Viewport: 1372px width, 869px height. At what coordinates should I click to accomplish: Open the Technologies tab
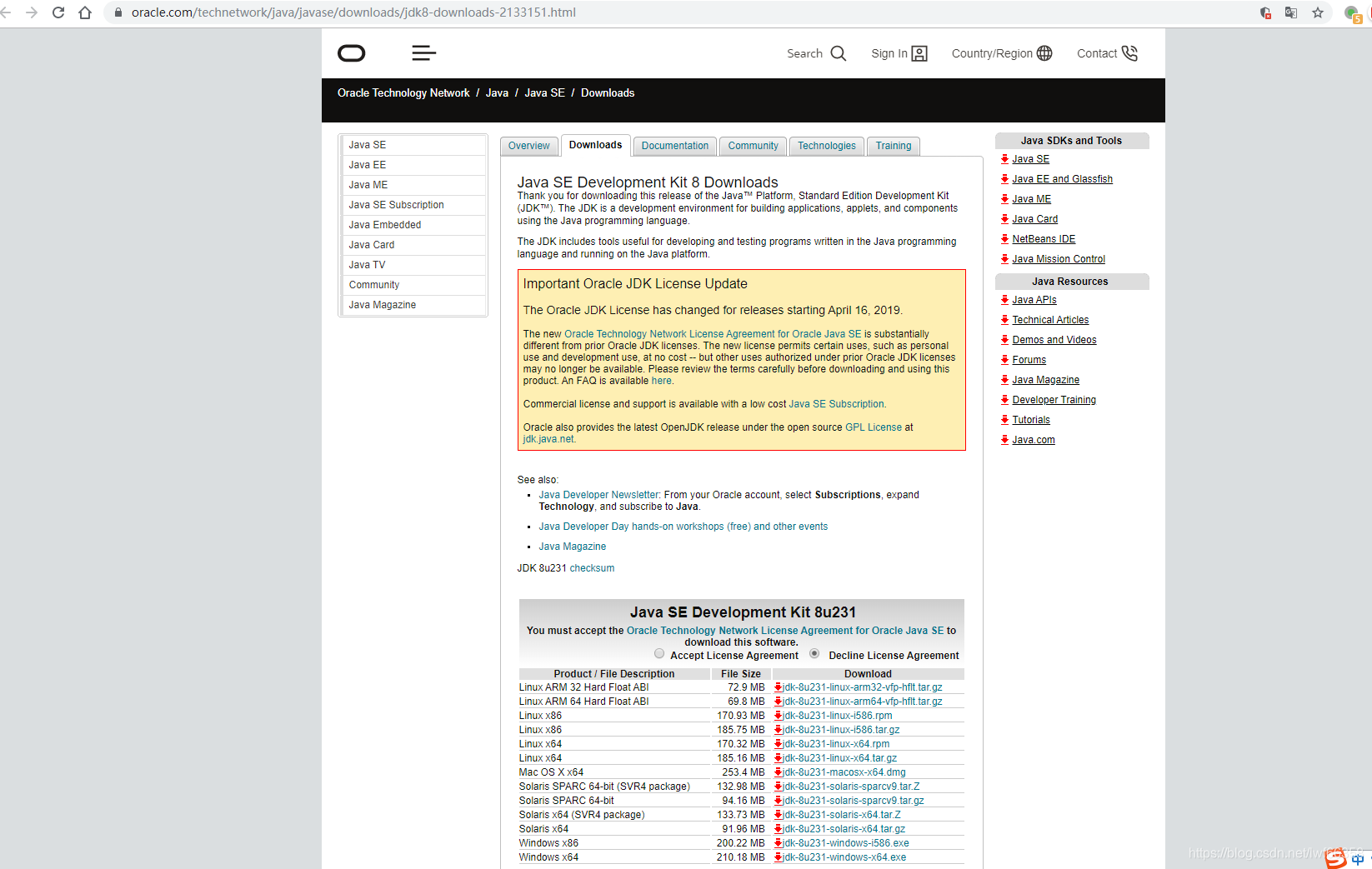827,146
